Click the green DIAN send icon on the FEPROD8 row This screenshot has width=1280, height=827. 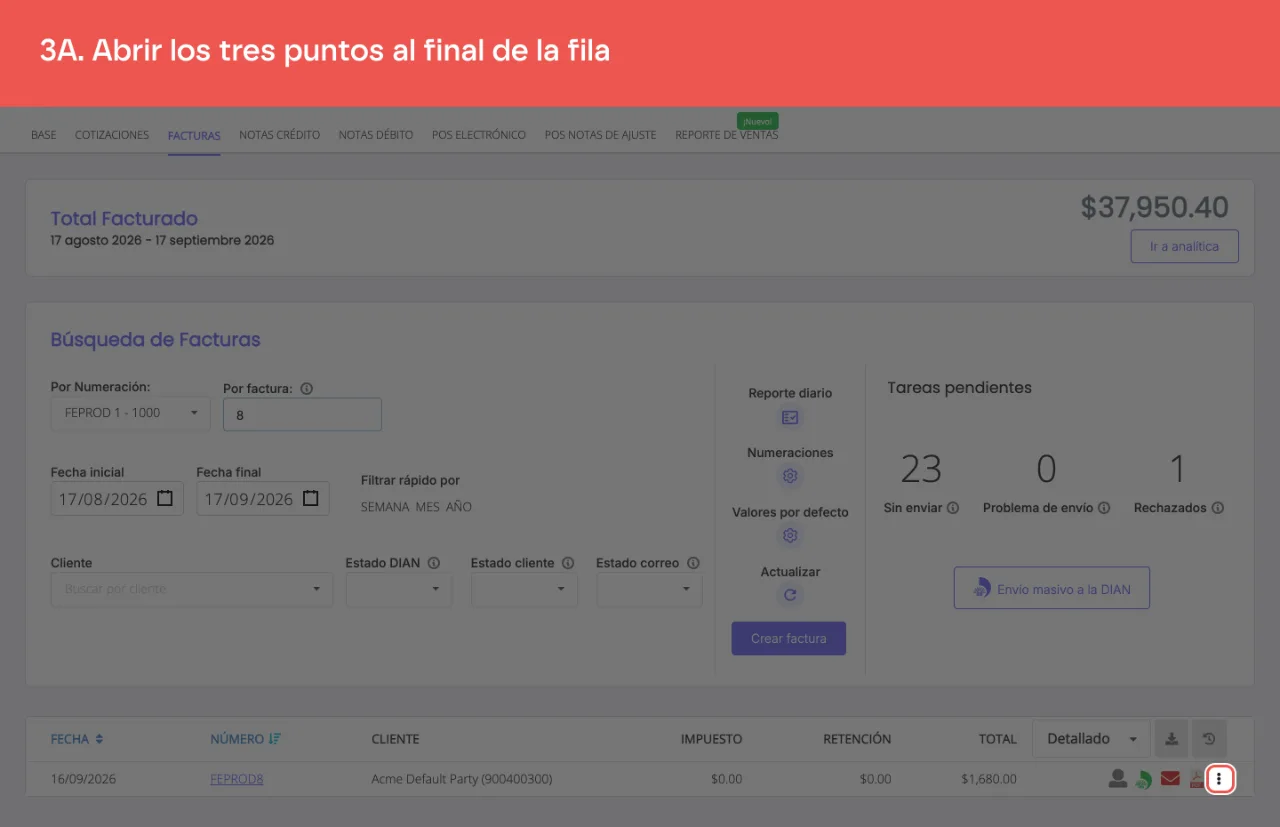tap(1144, 779)
